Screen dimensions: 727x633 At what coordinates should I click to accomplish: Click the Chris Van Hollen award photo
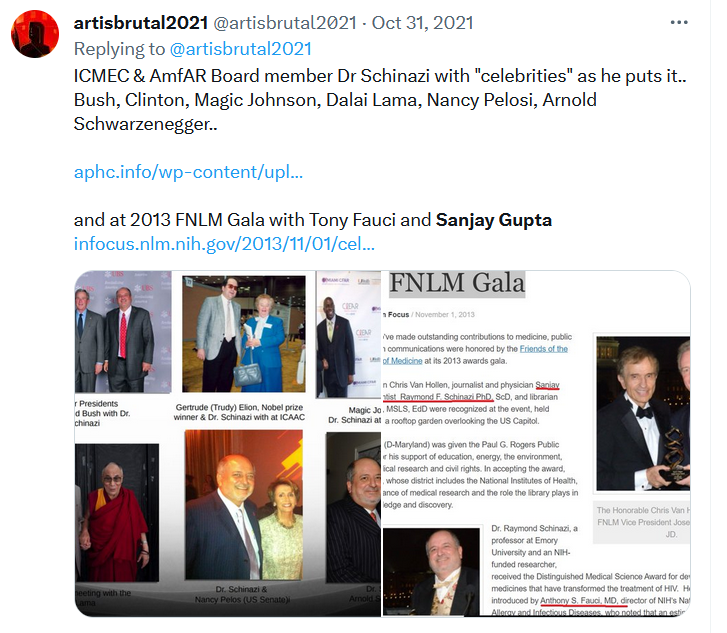[x=643, y=413]
